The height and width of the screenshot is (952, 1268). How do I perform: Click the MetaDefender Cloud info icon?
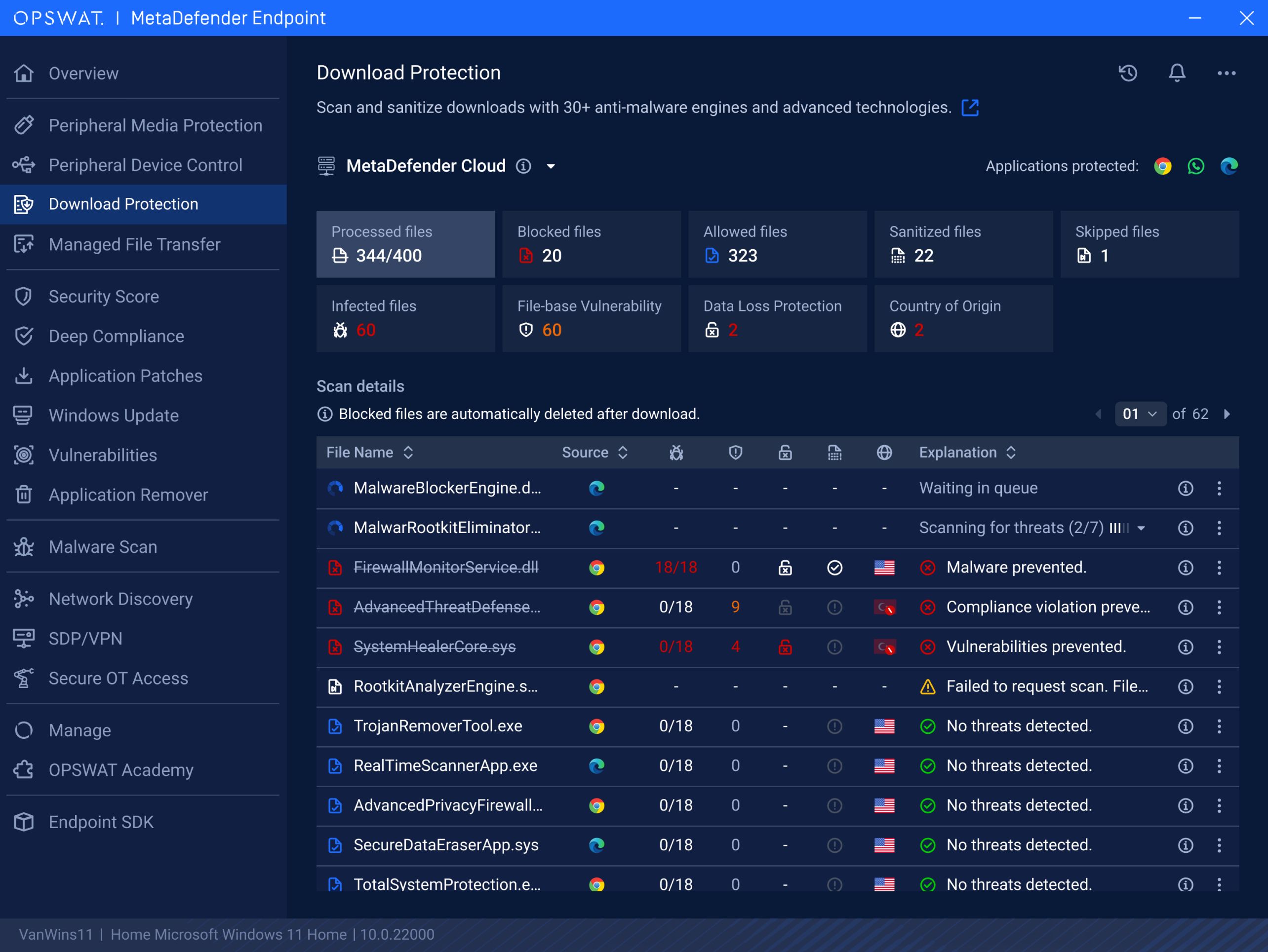[523, 166]
